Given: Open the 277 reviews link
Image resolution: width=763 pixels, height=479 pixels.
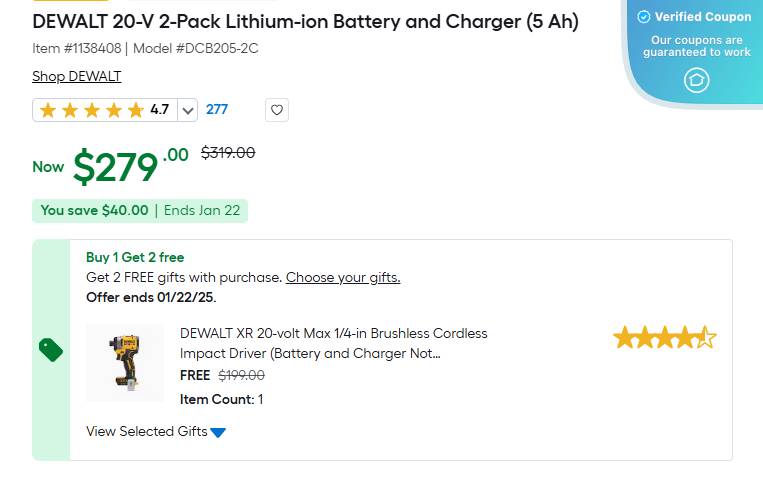Looking at the screenshot, I should [x=217, y=110].
